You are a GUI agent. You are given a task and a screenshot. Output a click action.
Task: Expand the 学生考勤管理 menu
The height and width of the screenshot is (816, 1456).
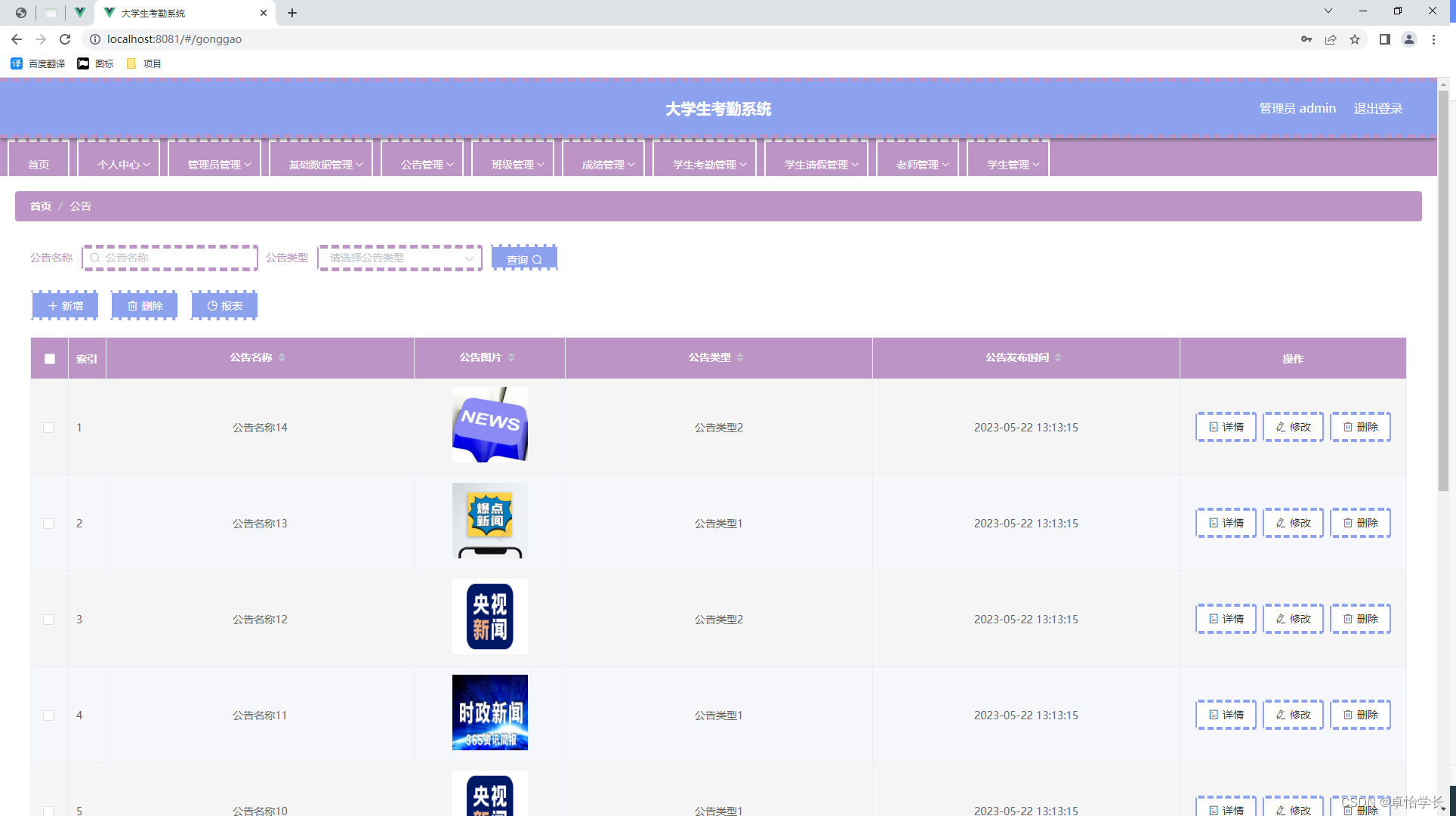(x=708, y=164)
